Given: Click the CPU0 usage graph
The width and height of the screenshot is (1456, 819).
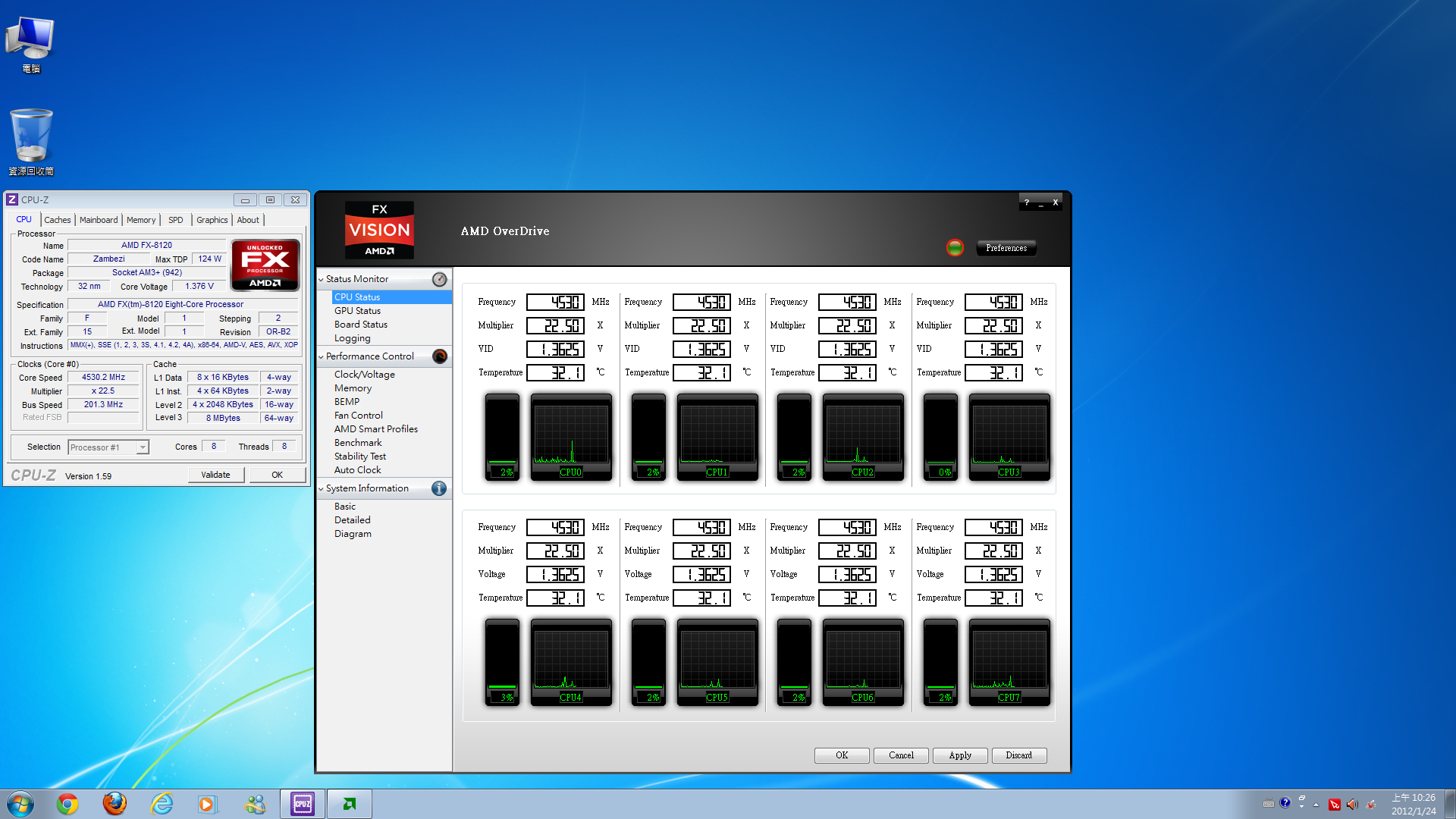Looking at the screenshot, I should 571,437.
